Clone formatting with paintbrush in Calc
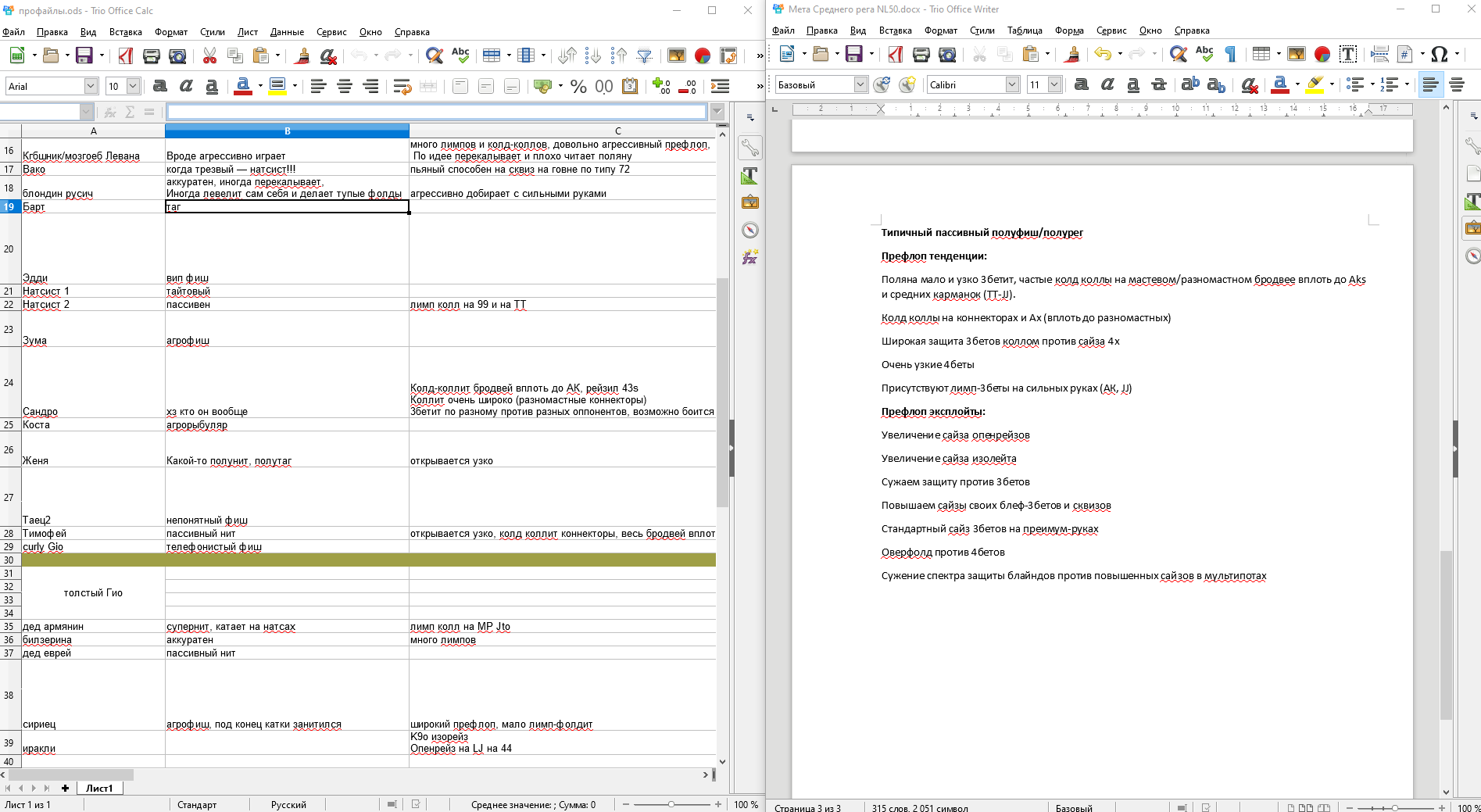 pyautogui.click(x=302, y=55)
